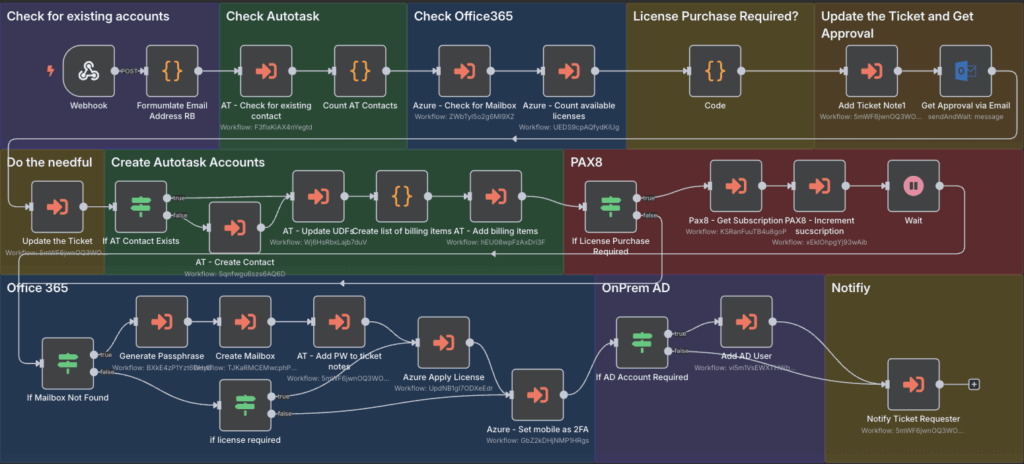This screenshot has width=1024, height=464.
Task: Click the false output of If Mailbox Not Found
Action: point(93,373)
